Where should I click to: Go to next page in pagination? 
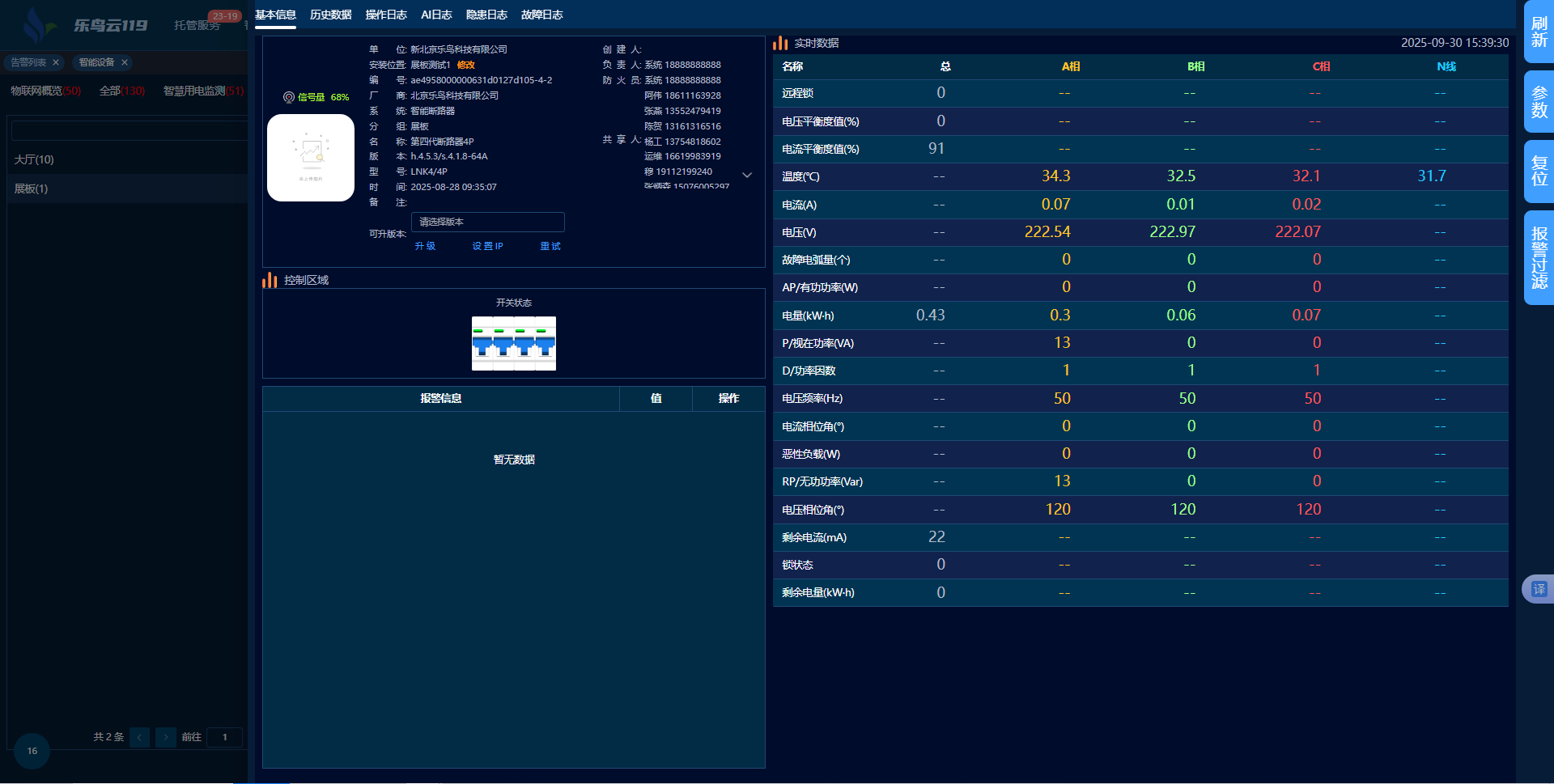(x=166, y=737)
